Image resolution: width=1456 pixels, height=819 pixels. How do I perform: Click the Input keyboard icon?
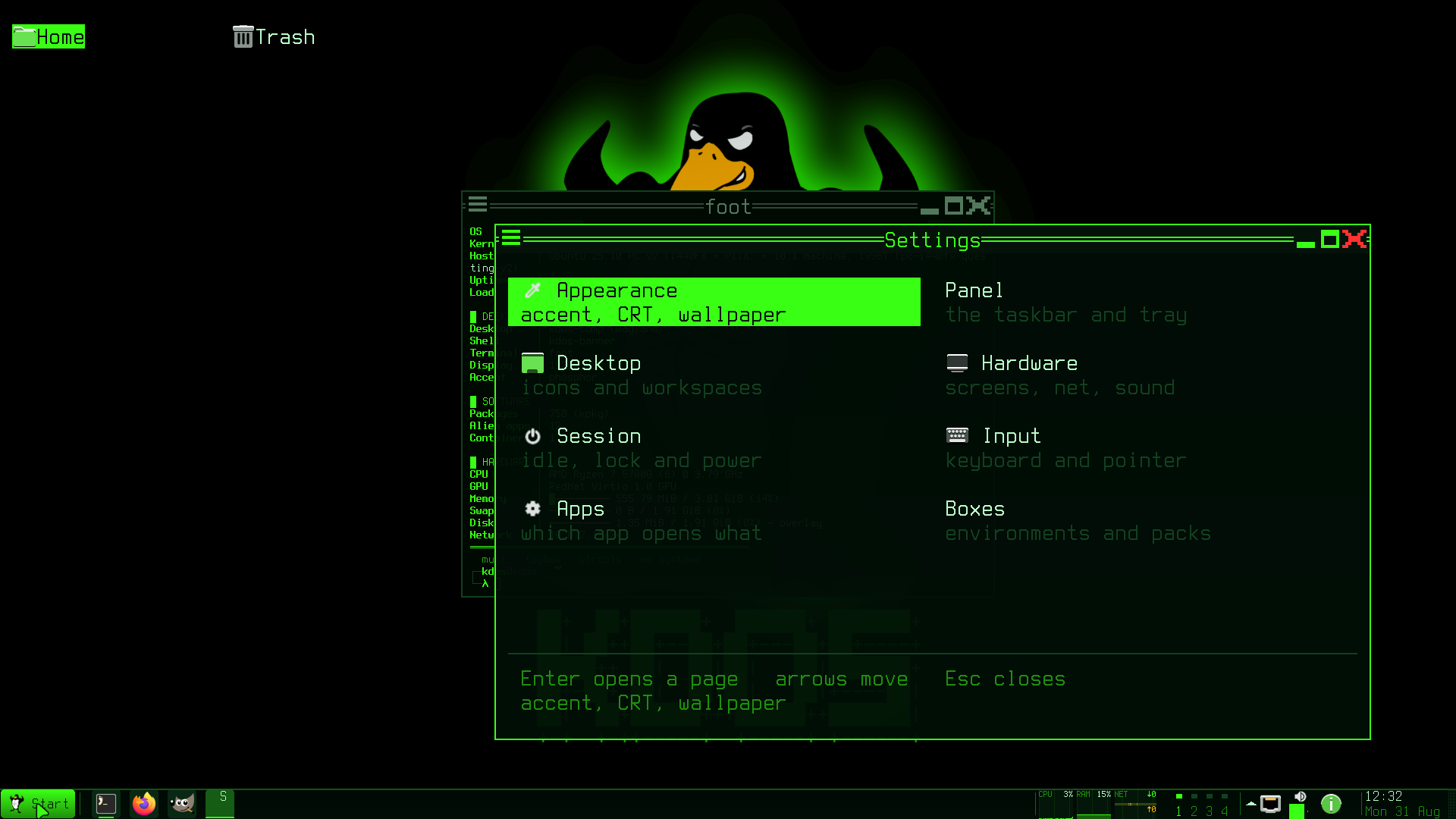[x=958, y=435]
